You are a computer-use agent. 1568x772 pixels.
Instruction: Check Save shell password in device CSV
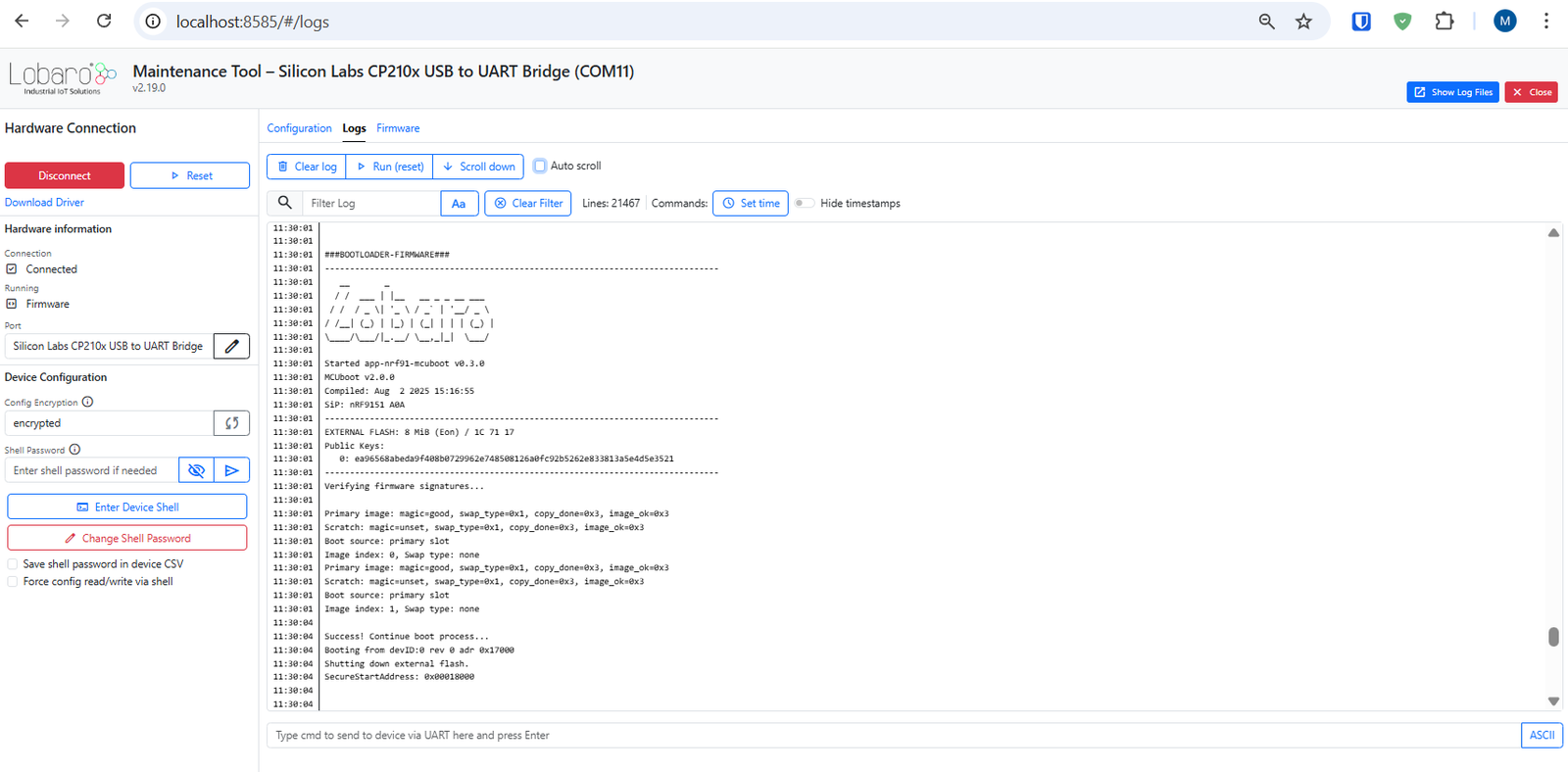(12, 564)
